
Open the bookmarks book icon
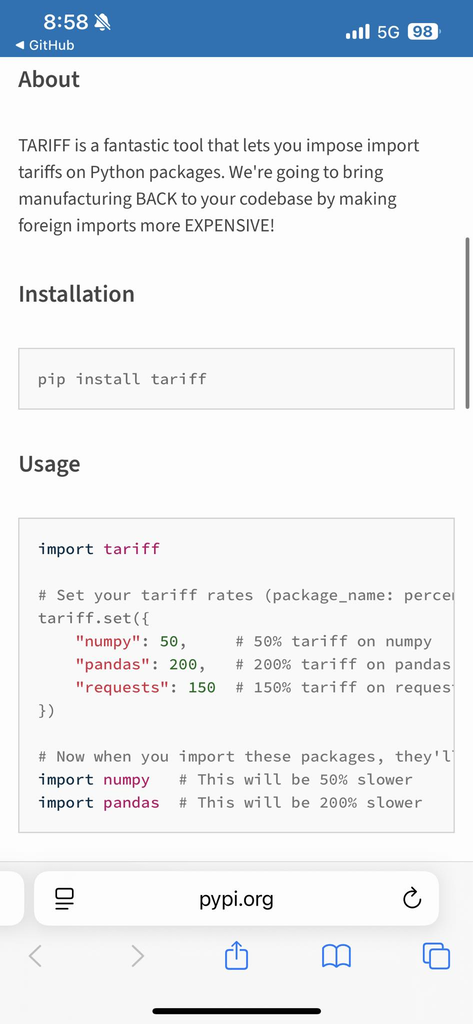click(x=336, y=957)
